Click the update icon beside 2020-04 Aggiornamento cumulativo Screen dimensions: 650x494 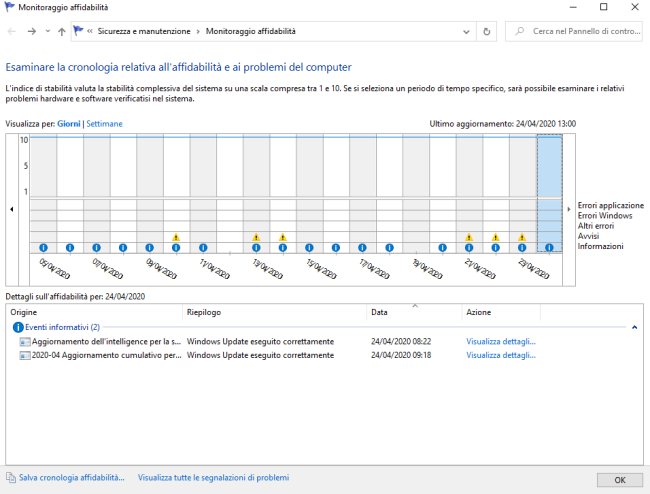click(x=25, y=356)
